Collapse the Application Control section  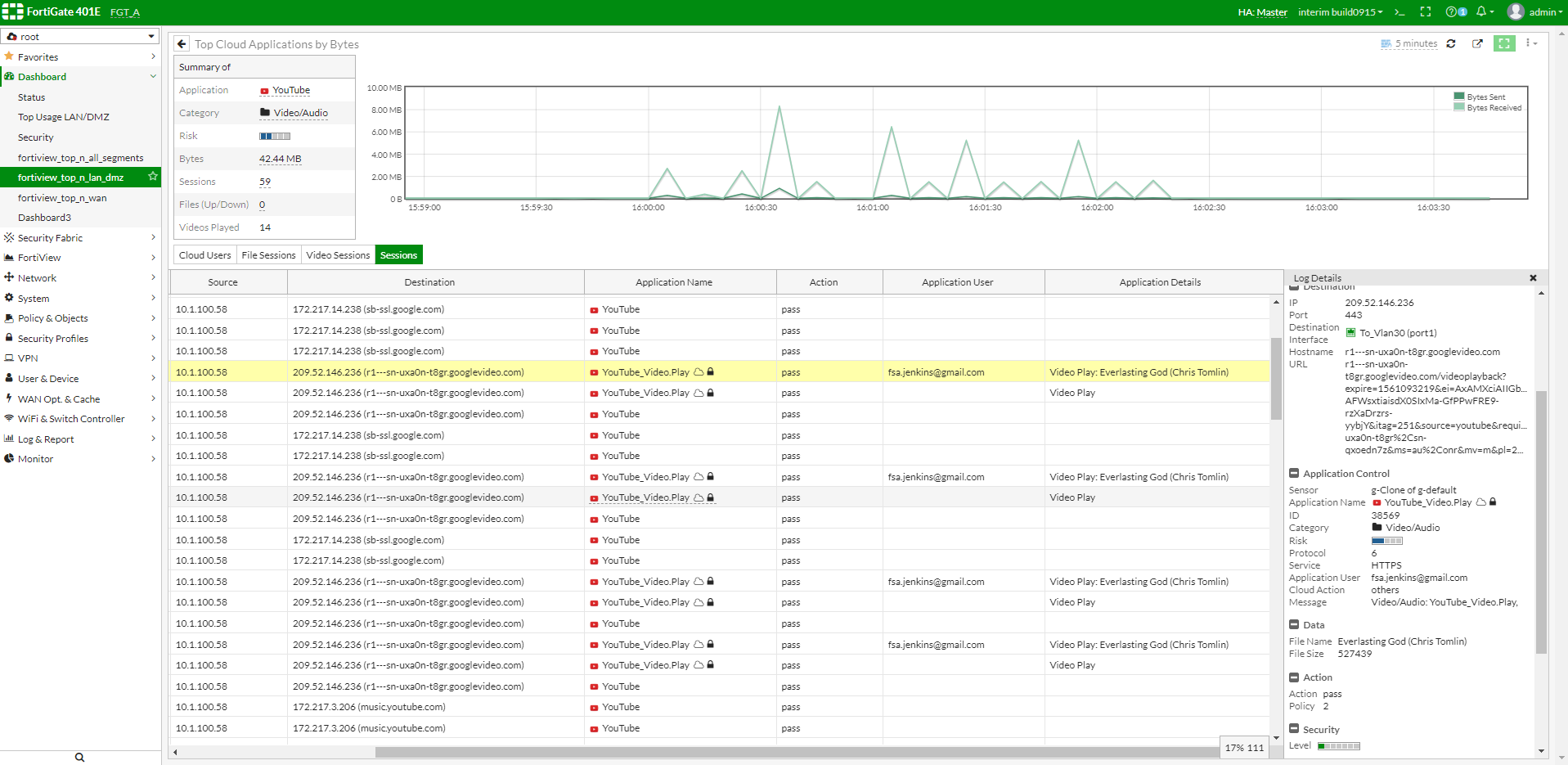[1294, 474]
